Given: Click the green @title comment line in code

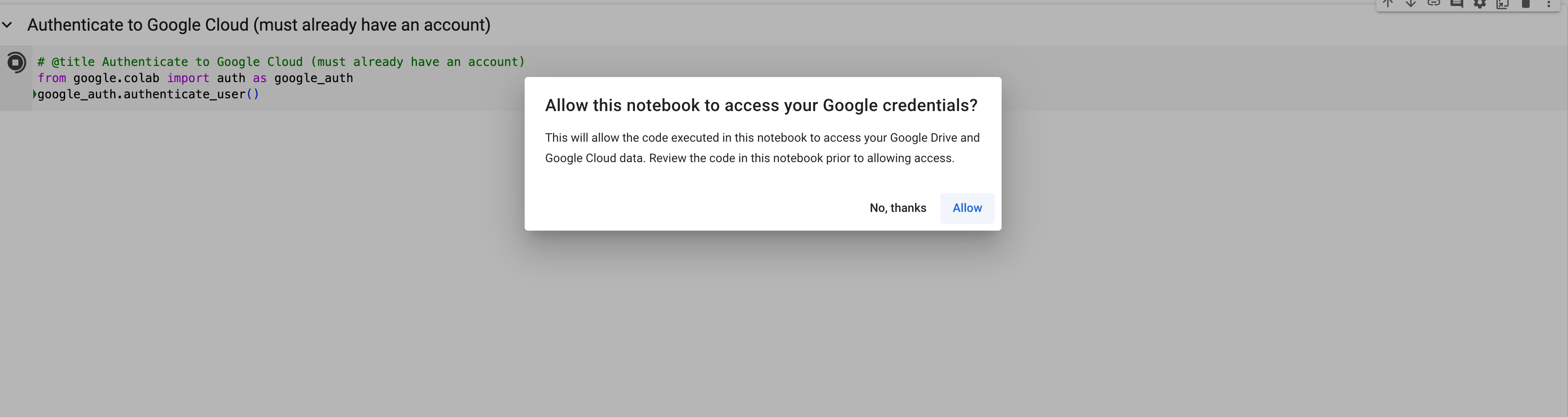Looking at the screenshot, I should tap(281, 62).
